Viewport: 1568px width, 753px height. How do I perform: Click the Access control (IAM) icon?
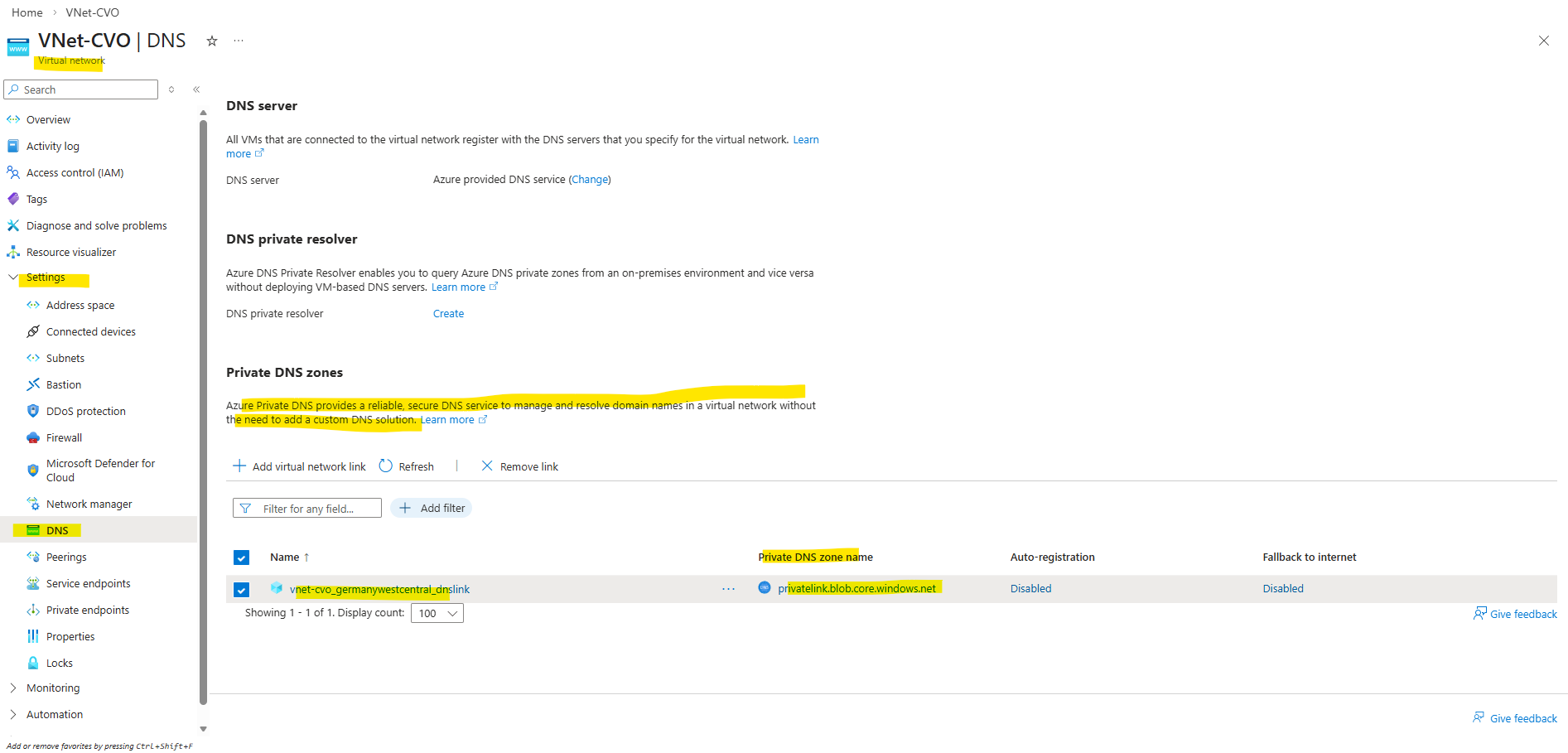point(13,172)
